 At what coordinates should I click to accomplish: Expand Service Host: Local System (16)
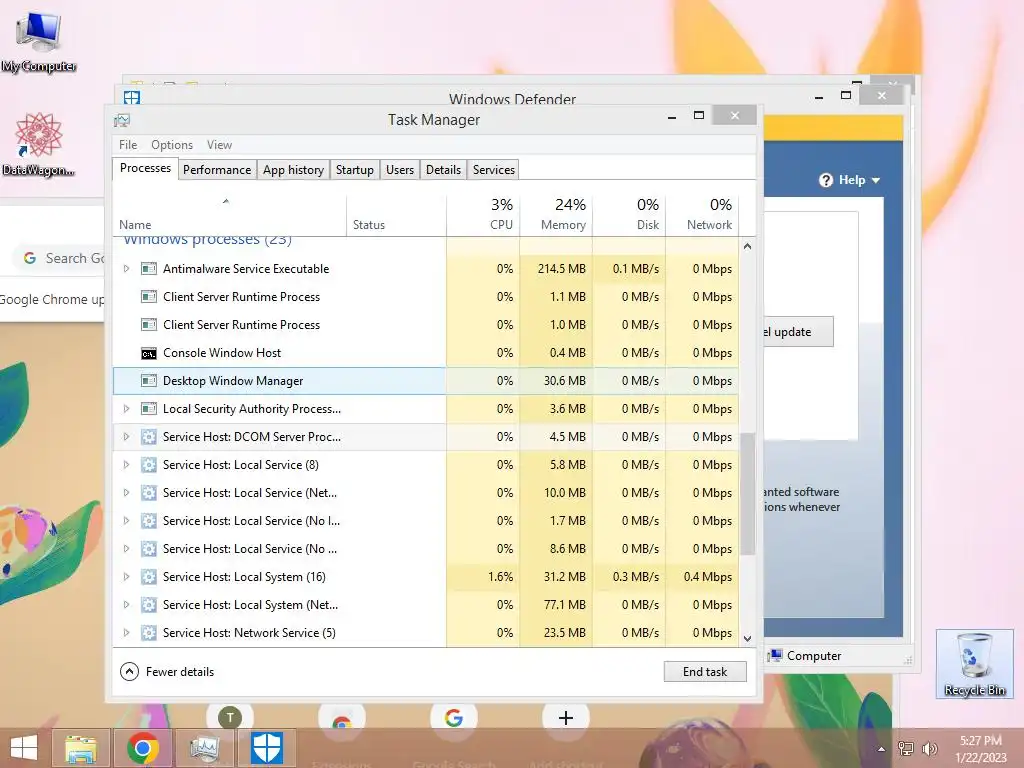127,577
